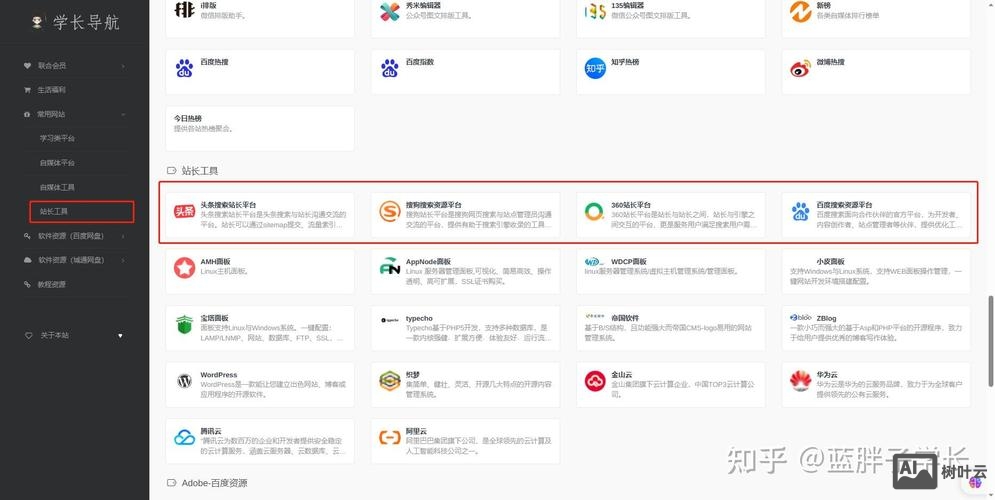Click the 站长工具 section heading
The width and height of the screenshot is (995, 500).
[x=200, y=171]
